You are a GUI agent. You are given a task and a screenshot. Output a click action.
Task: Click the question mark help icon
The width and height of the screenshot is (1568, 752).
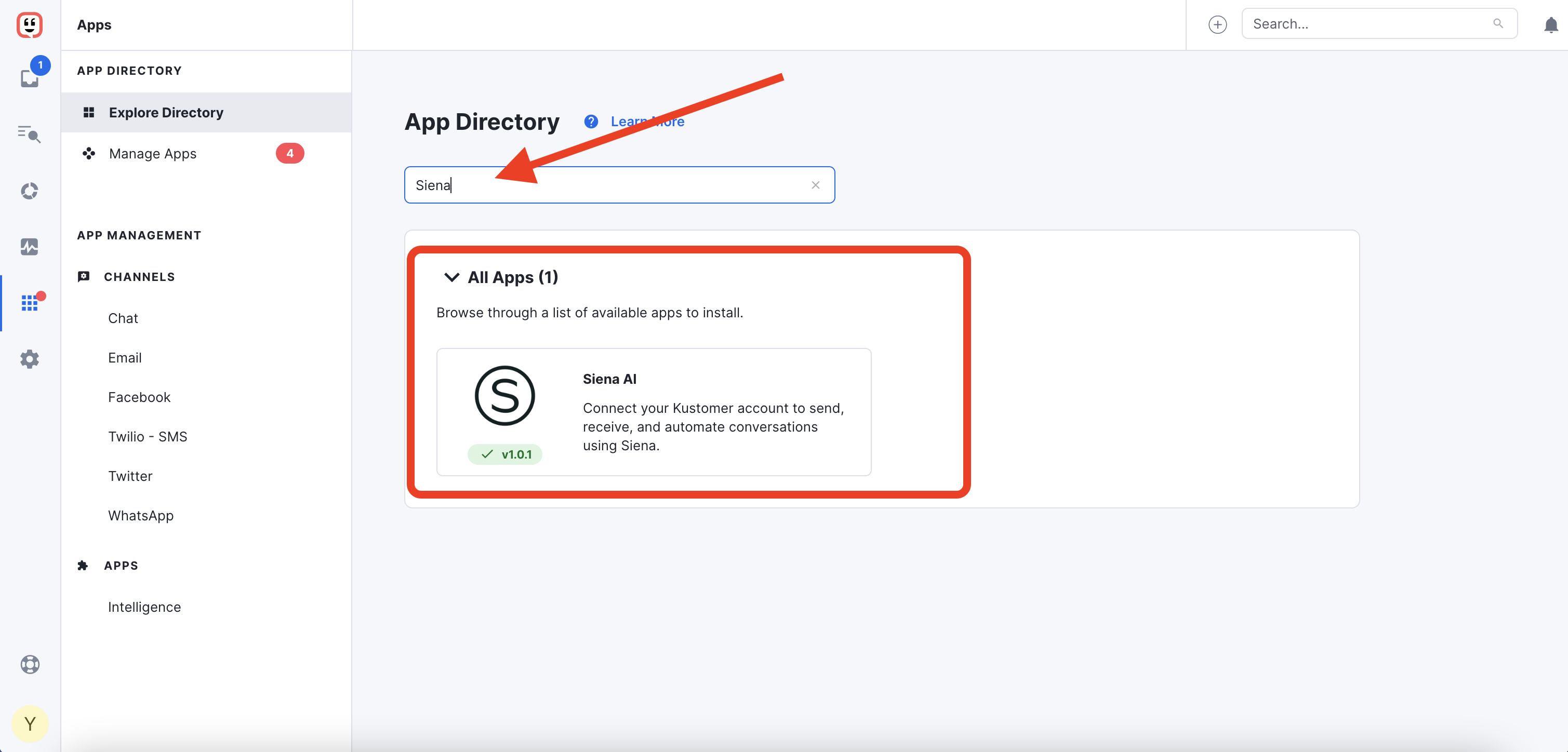point(590,122)
